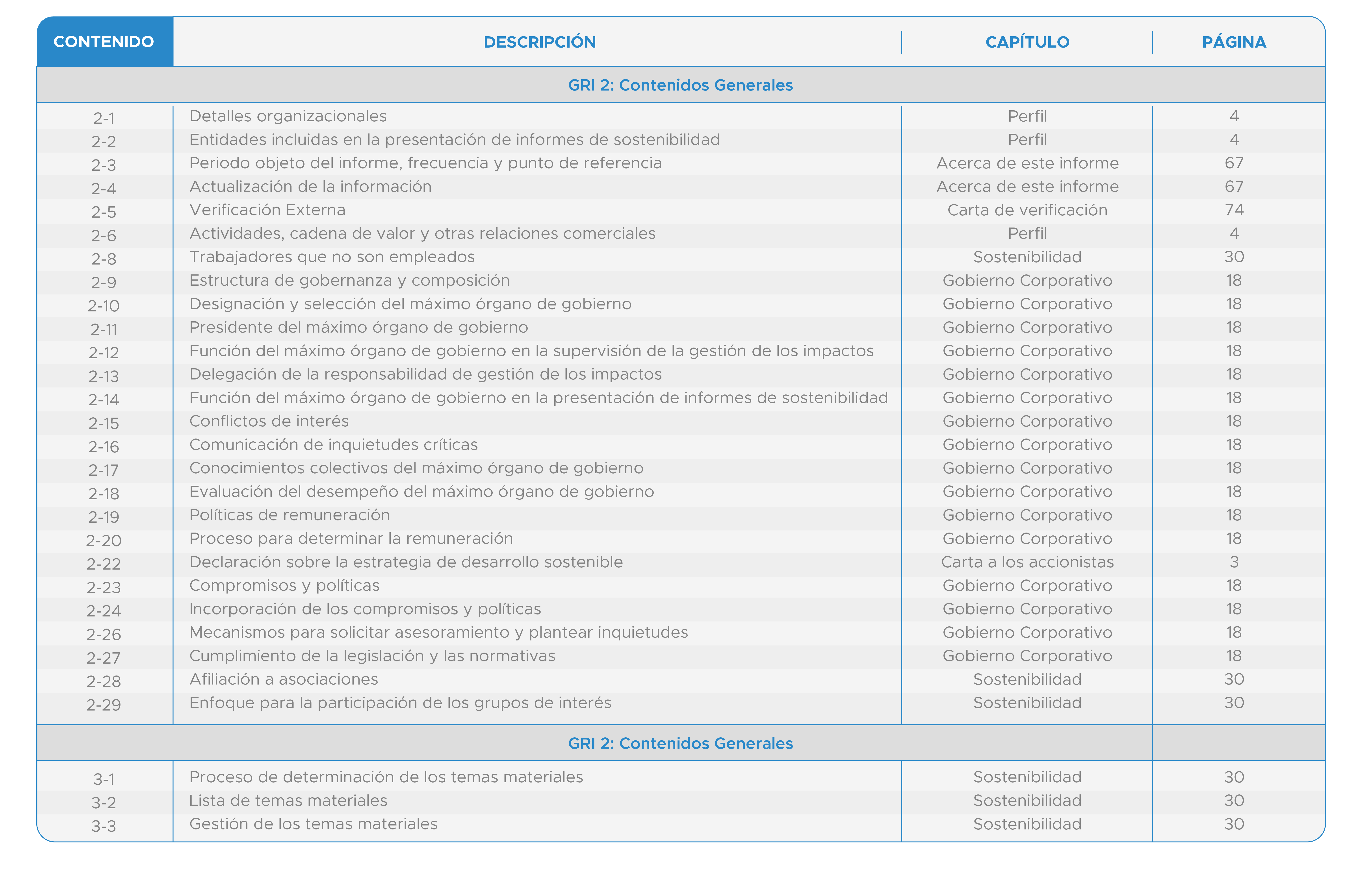
Task: Select content code 2-24
Action: coord(104,611)
